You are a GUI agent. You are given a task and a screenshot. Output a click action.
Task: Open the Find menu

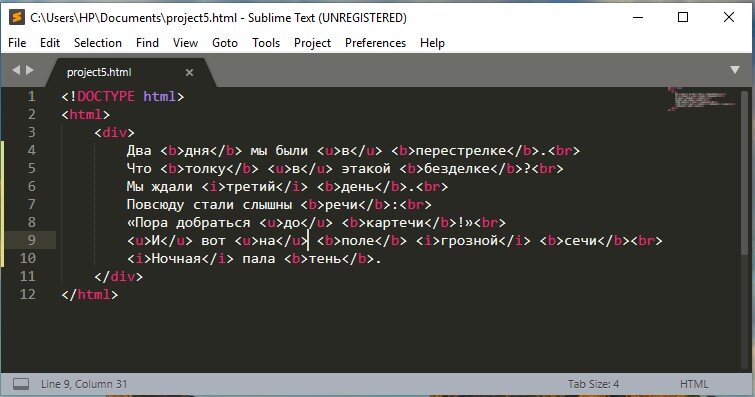click(x=147, y=43)
